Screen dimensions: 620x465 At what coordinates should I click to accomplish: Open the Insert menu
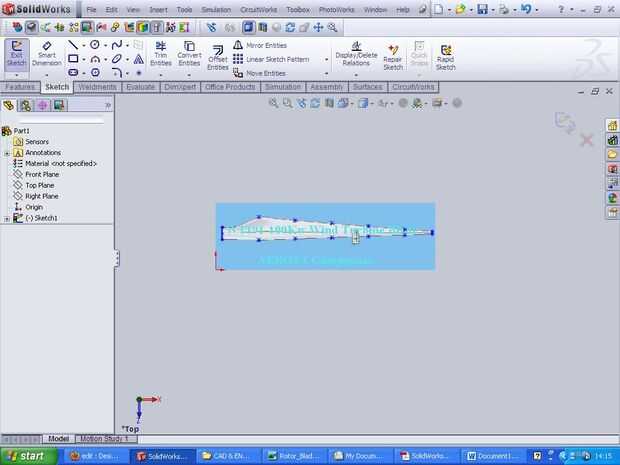pyautogui.click(x=158, y=9)
